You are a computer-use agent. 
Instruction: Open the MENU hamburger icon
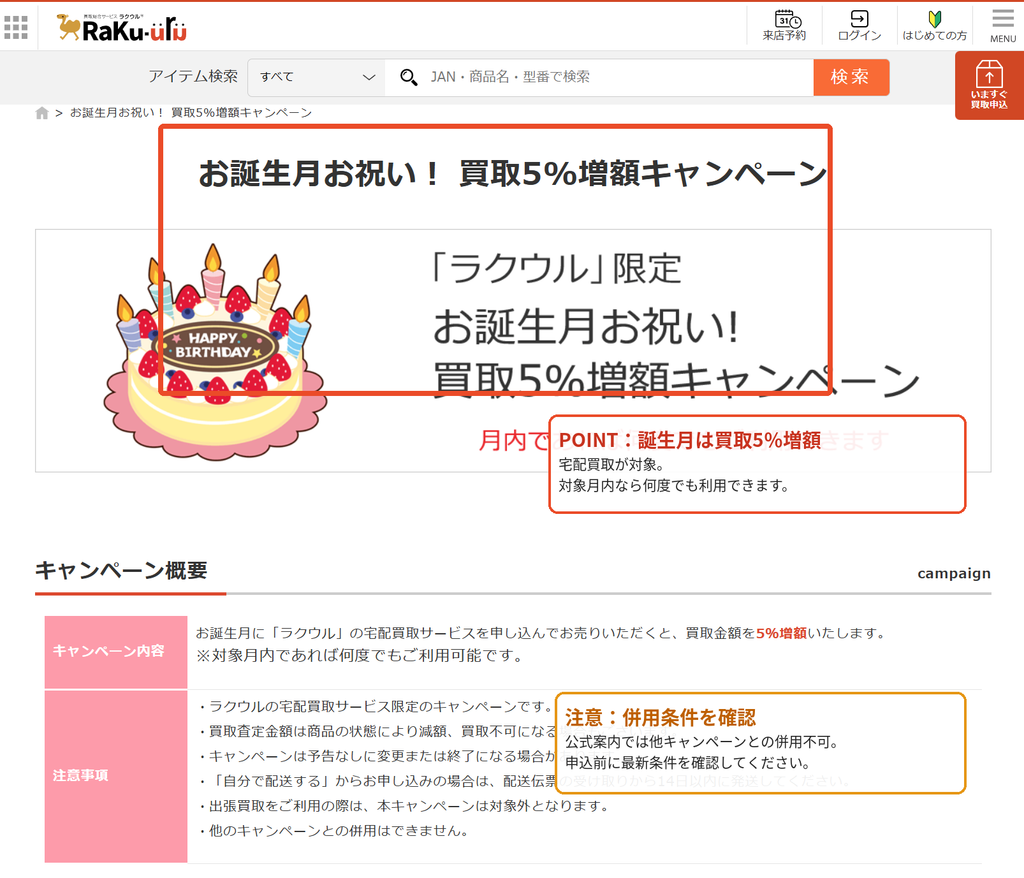pyautogui.click(x=1003, y=25)
